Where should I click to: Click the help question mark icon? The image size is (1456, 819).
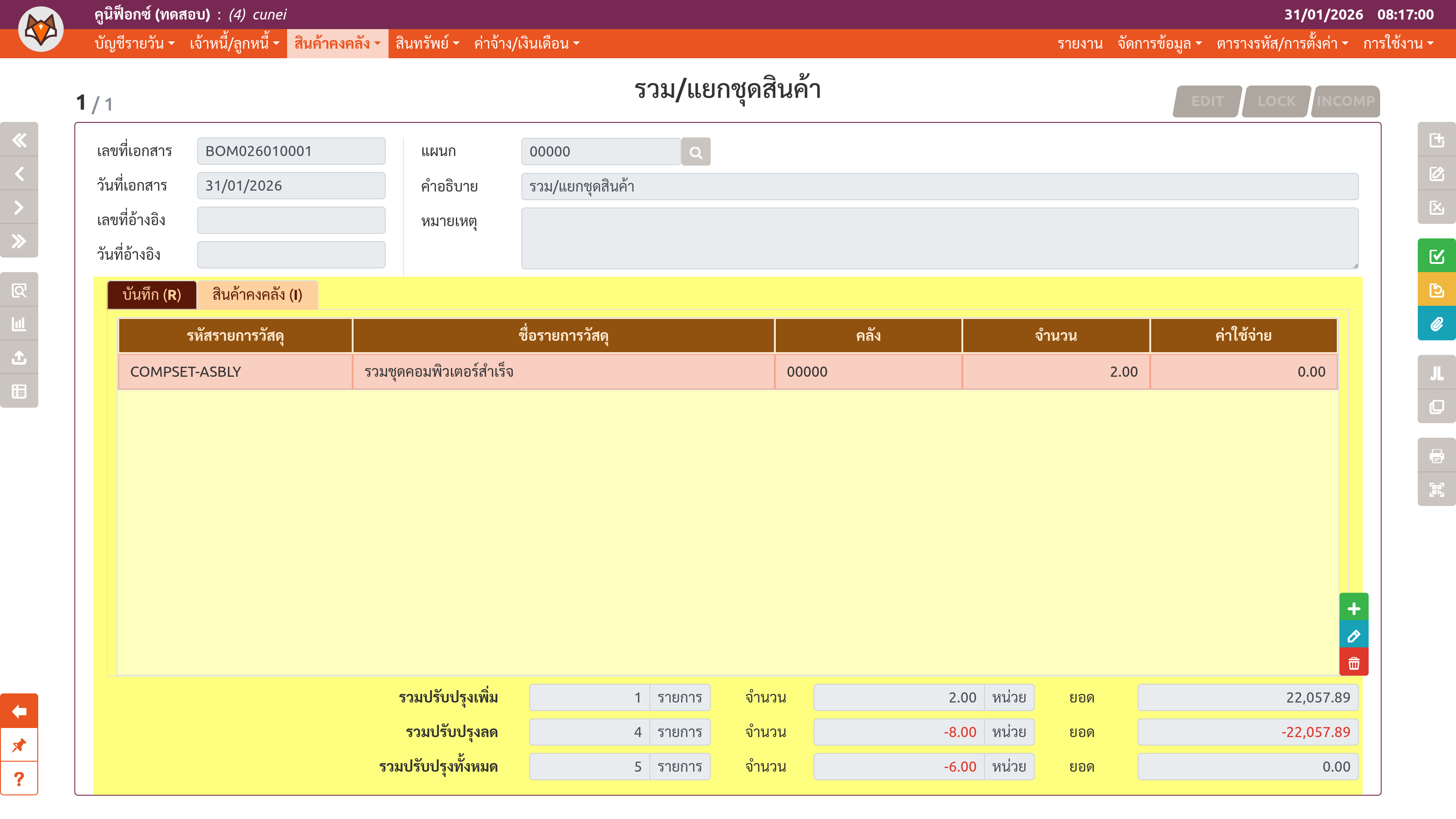19,779
